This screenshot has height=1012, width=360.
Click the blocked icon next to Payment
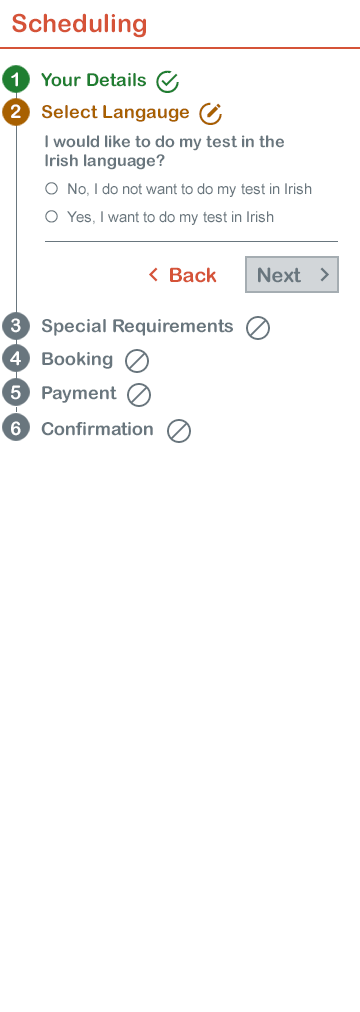[x=139, y=395]
